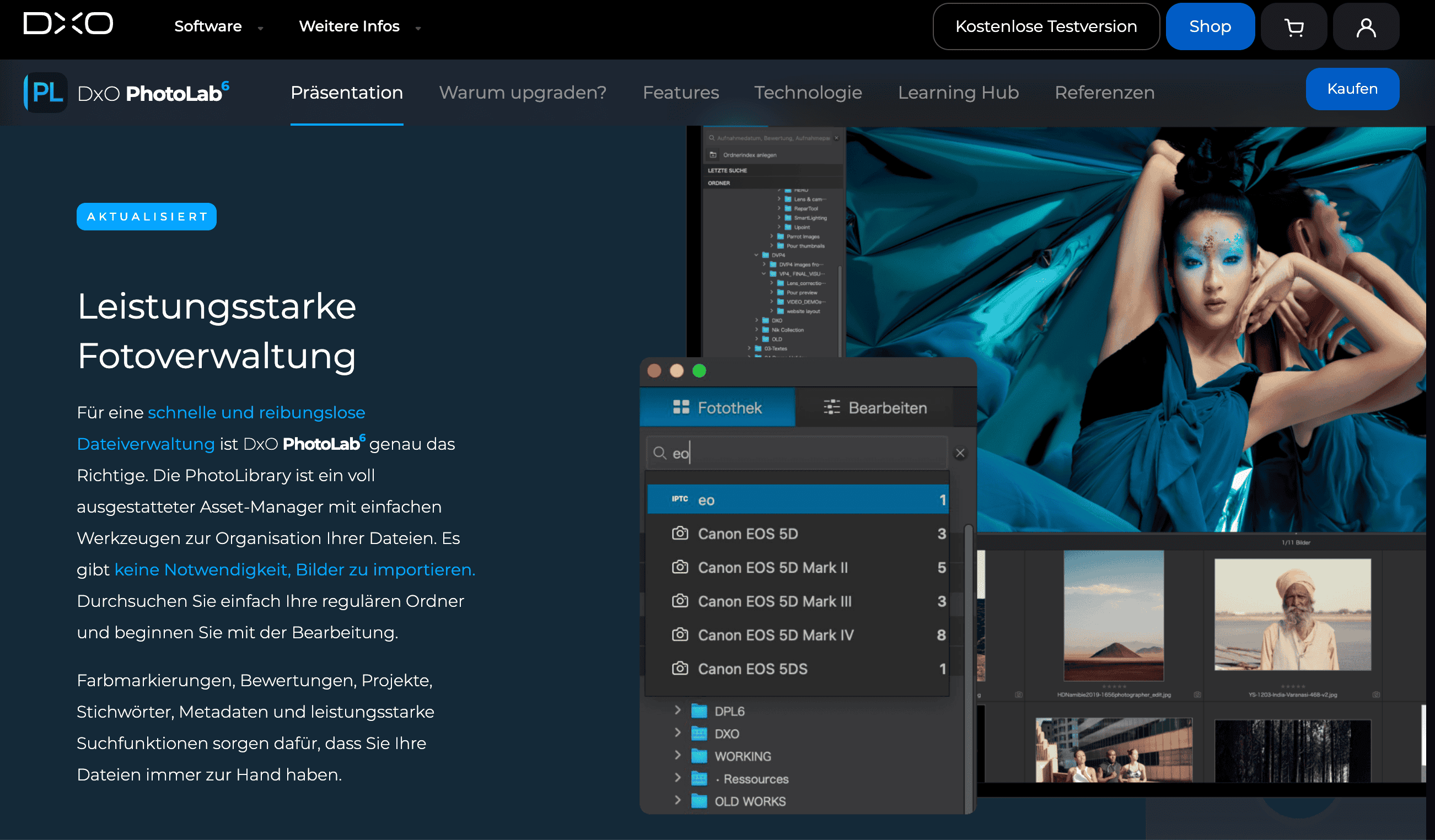
Task: Click the camera icon beside Canon EOS 5D Mark II
Action: click(680, 567)
